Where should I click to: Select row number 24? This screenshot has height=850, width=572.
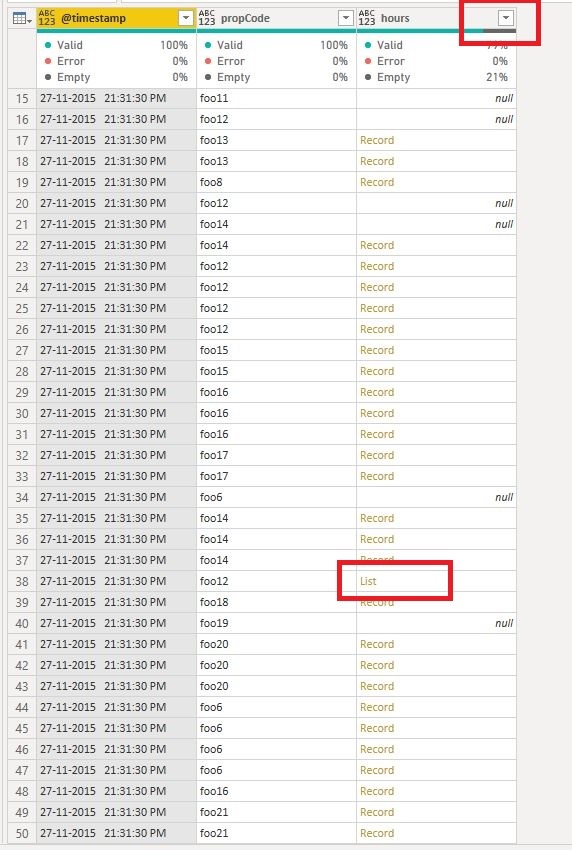22,287
